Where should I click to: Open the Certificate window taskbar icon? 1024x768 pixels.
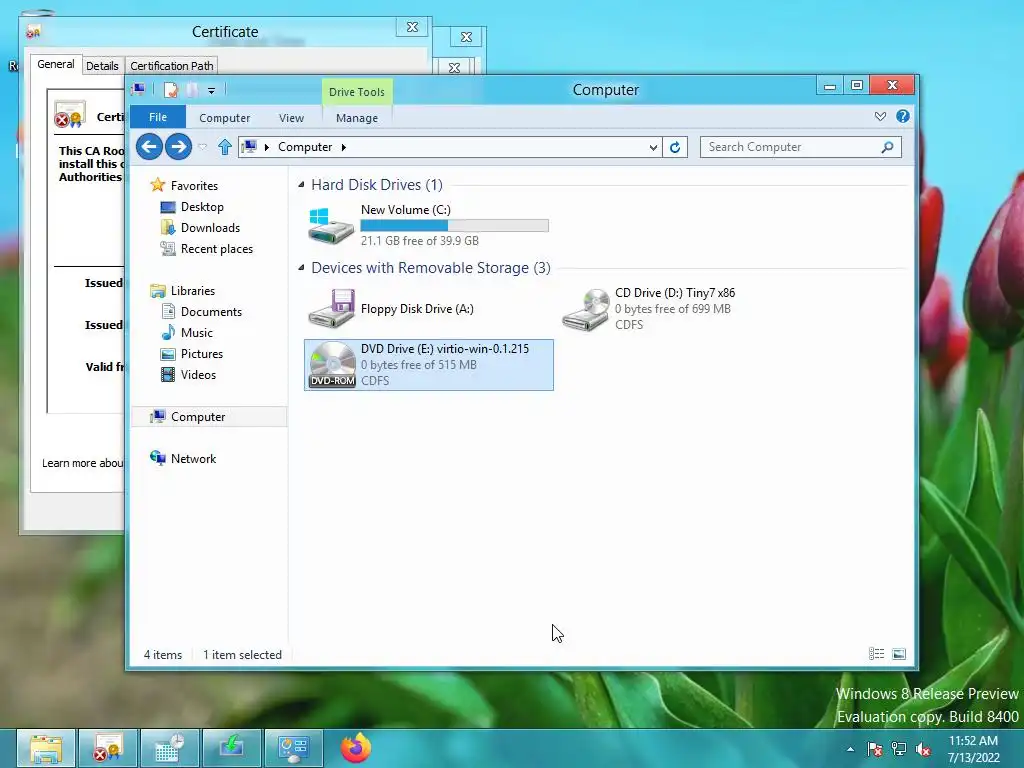[108, 748]
